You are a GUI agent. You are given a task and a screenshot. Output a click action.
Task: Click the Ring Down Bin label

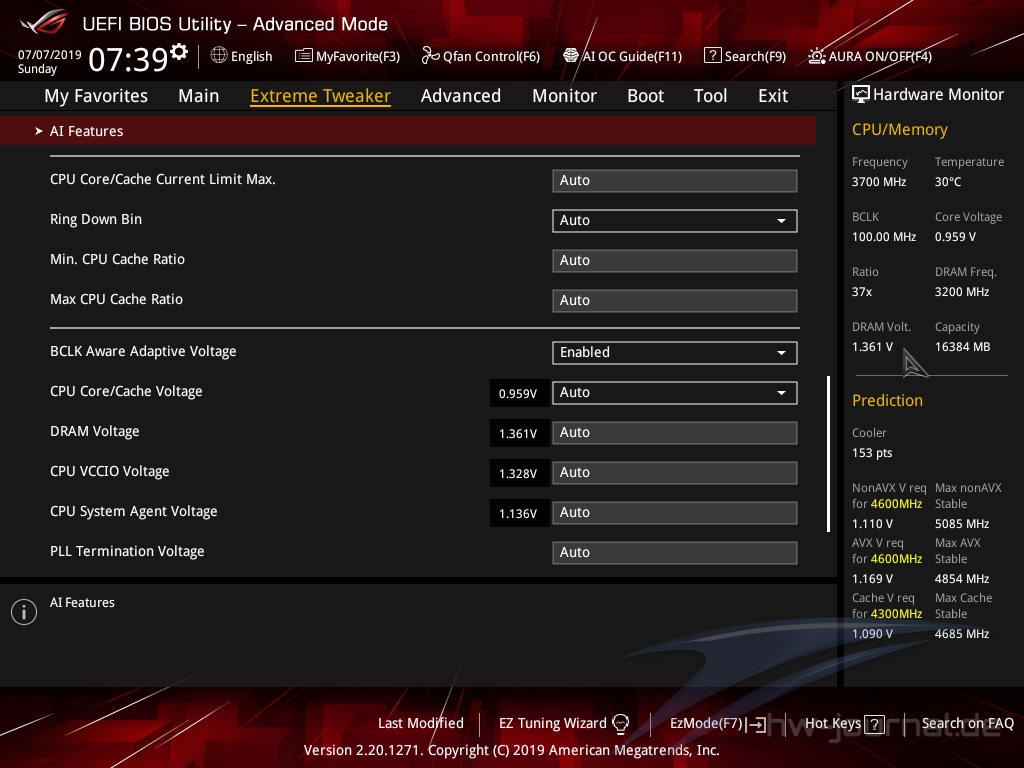(96, 219)
